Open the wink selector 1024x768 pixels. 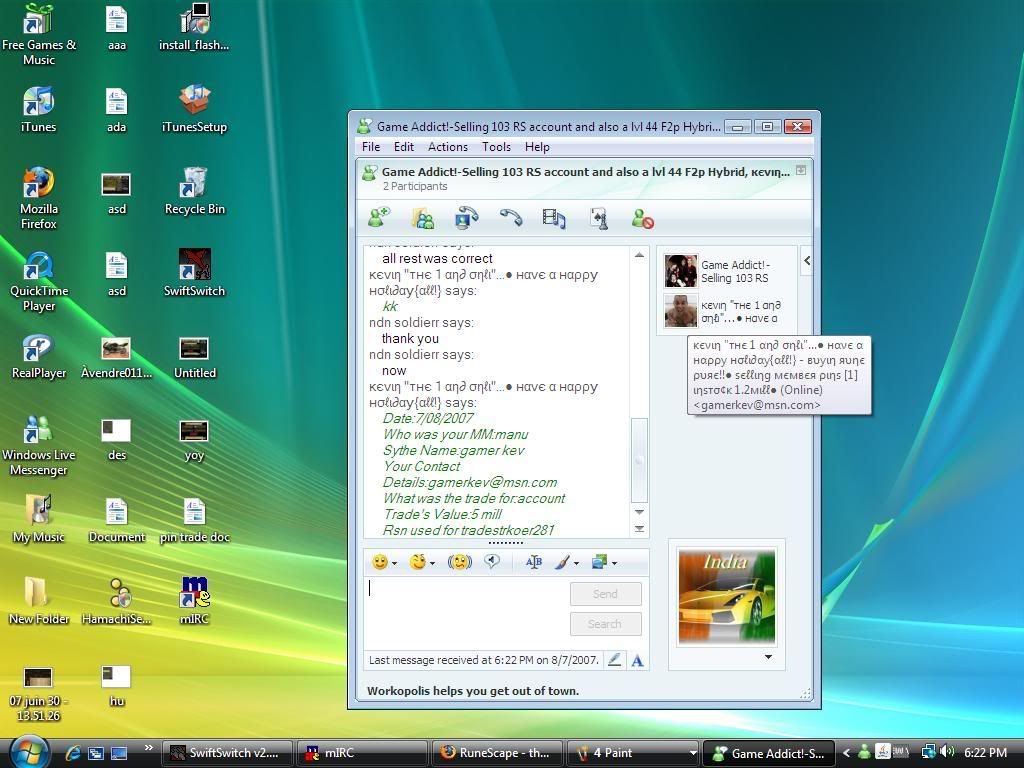coord(418,562)
